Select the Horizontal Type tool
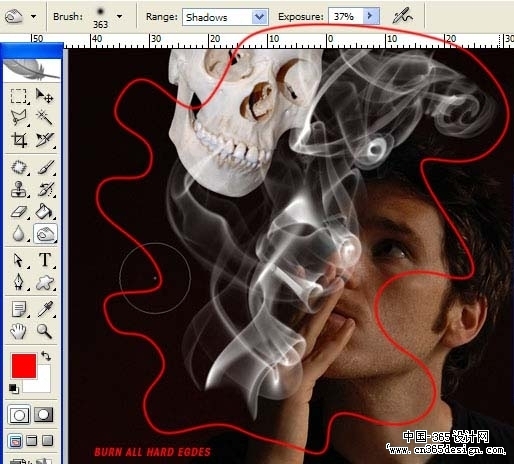 pyautogui.click(x=45, y=260)
